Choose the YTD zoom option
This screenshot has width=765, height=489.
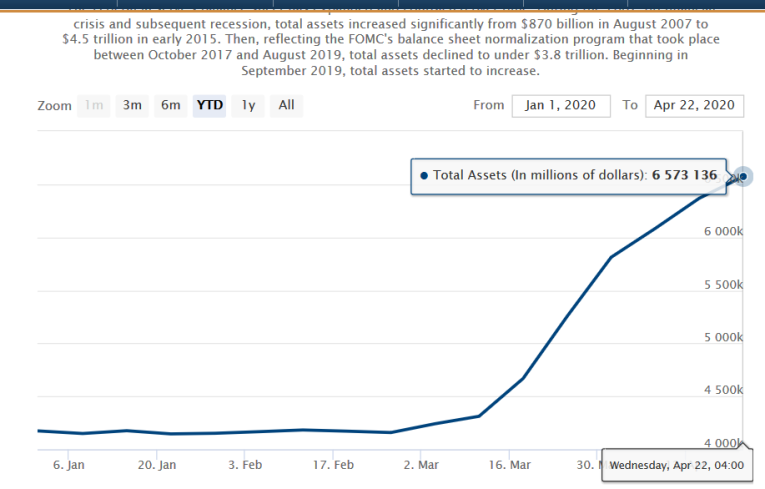pyautogui.click(x=210, y=105)
